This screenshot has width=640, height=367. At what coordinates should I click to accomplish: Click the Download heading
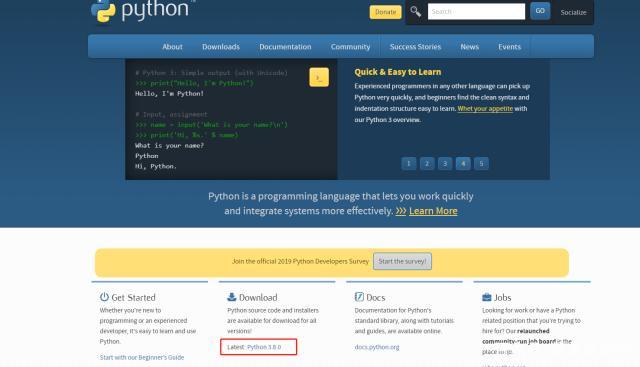coord(258,298)
